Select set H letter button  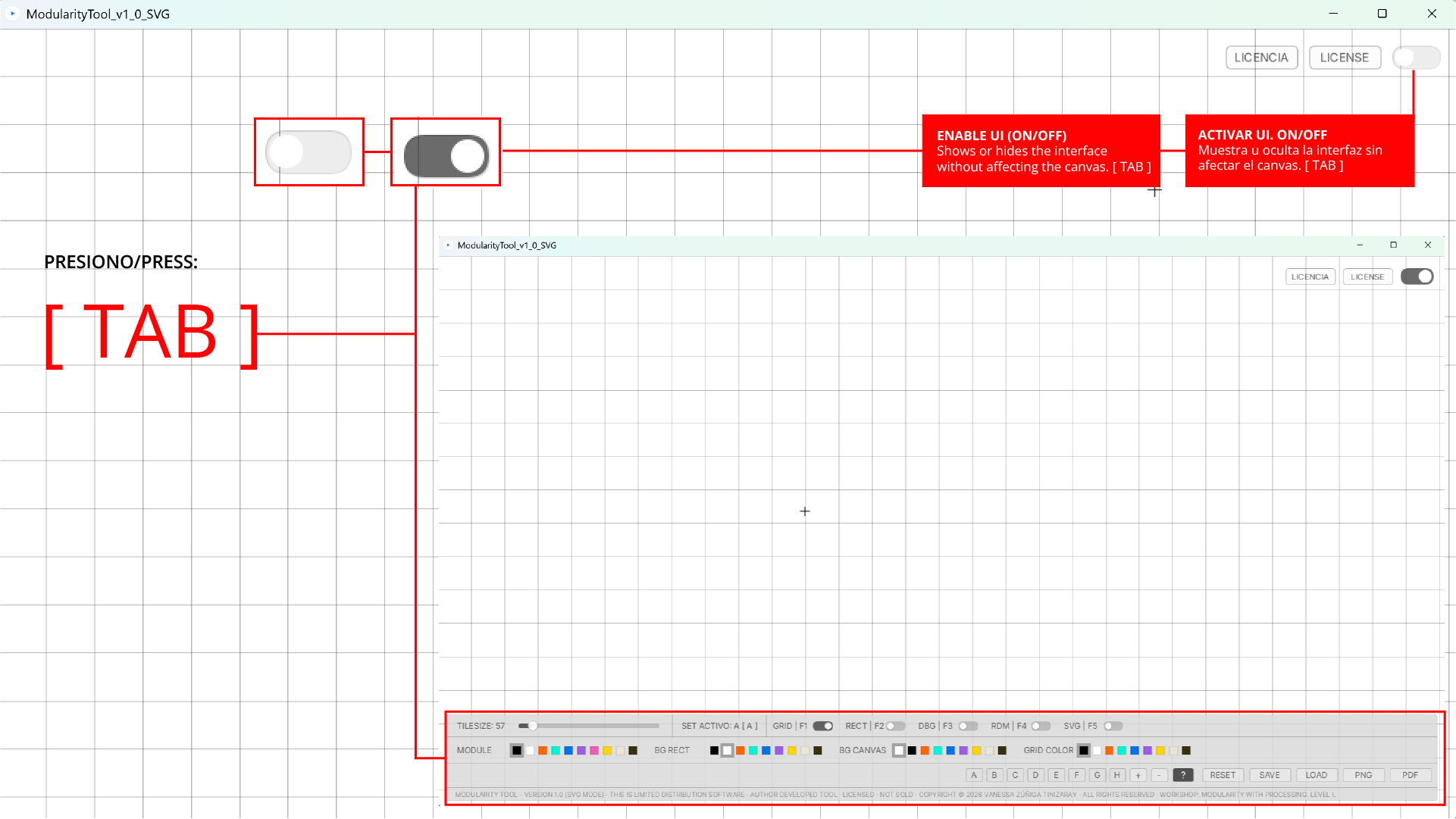coord(1117,775)
